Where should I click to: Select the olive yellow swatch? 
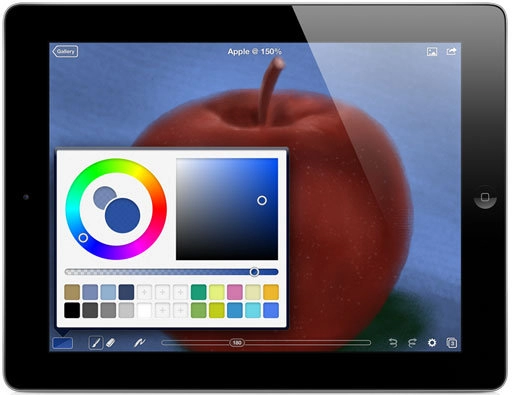coord(217,310)
